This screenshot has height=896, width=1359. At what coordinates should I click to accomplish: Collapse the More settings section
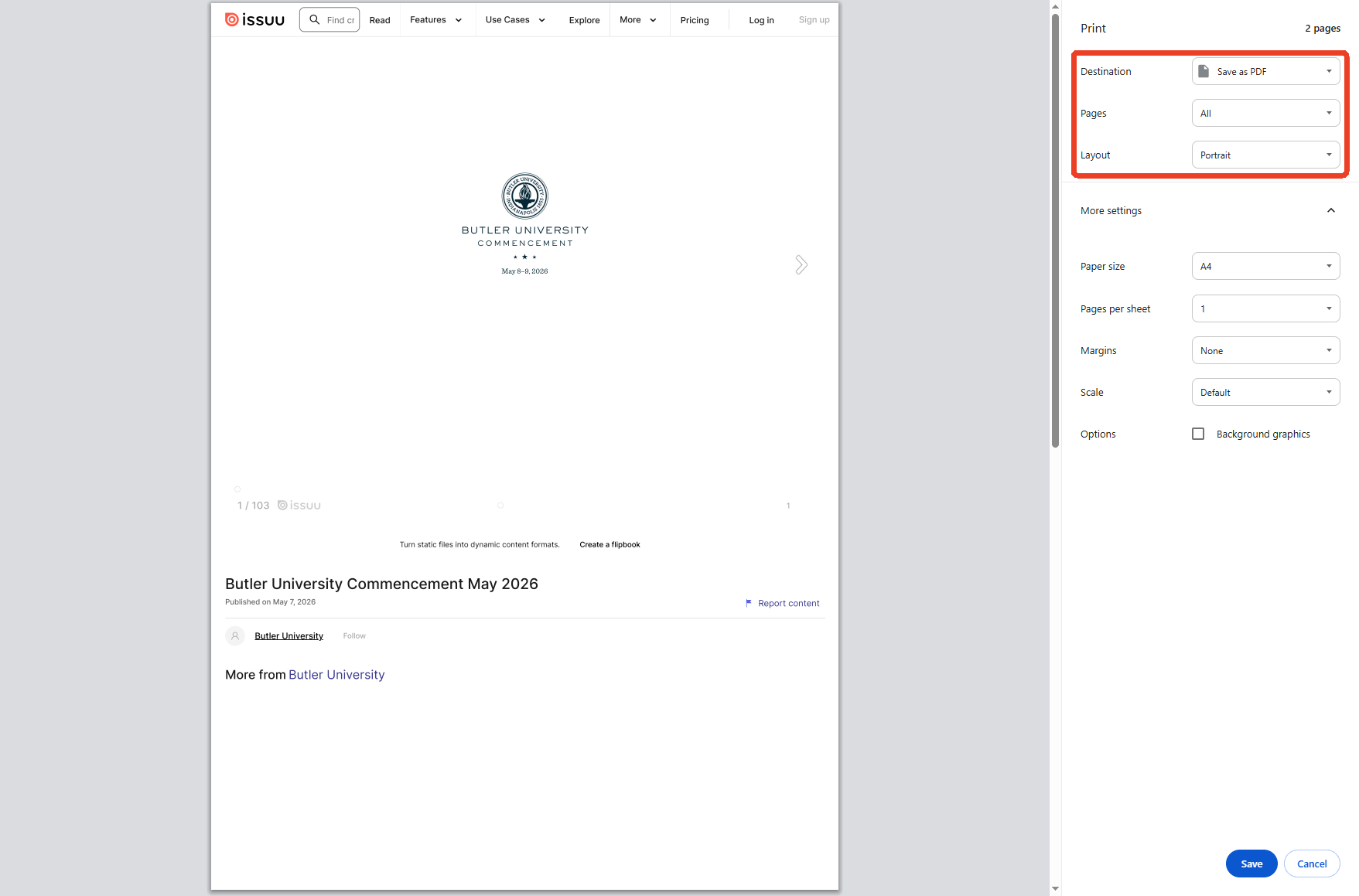click(1330, 210)
